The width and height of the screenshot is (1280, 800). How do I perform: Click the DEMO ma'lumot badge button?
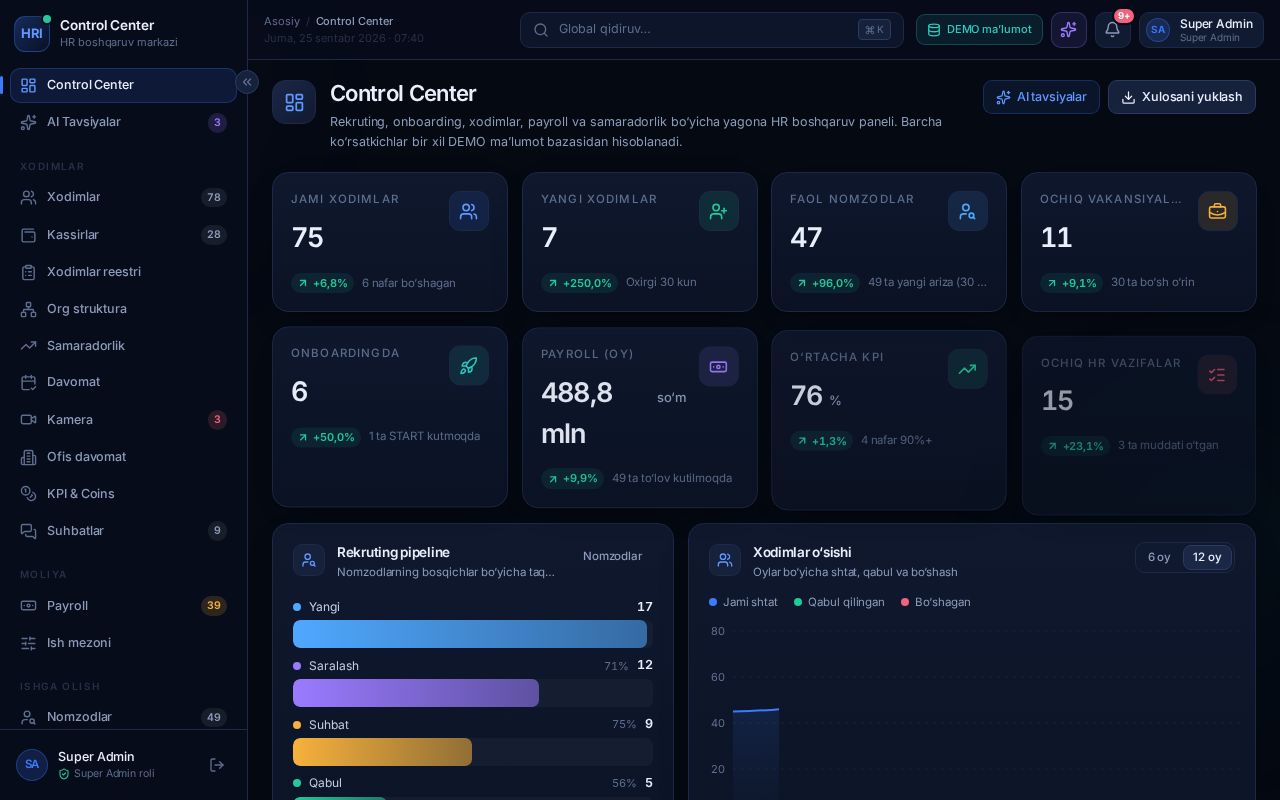(x=979, y=30)
